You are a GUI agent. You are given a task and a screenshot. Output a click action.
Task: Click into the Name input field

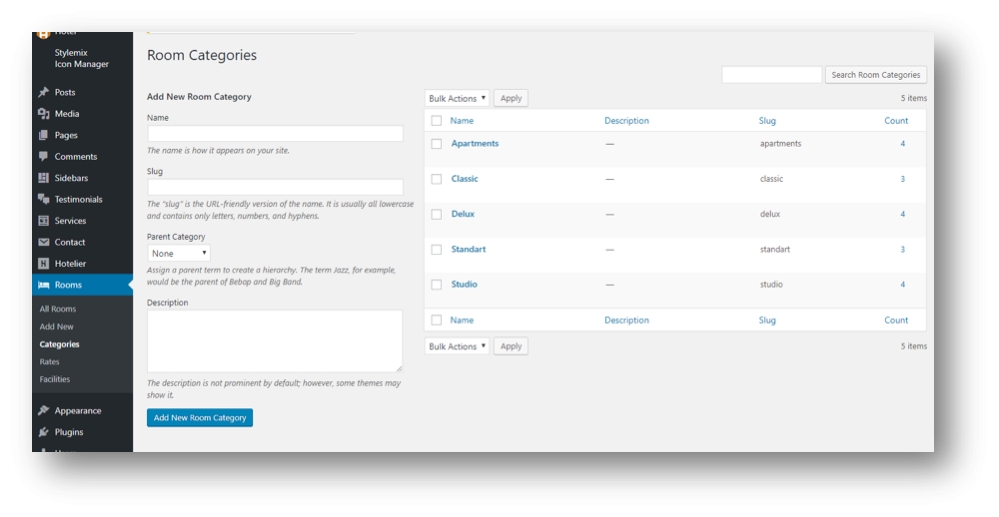pyautogui.click(x=275, y=134)
